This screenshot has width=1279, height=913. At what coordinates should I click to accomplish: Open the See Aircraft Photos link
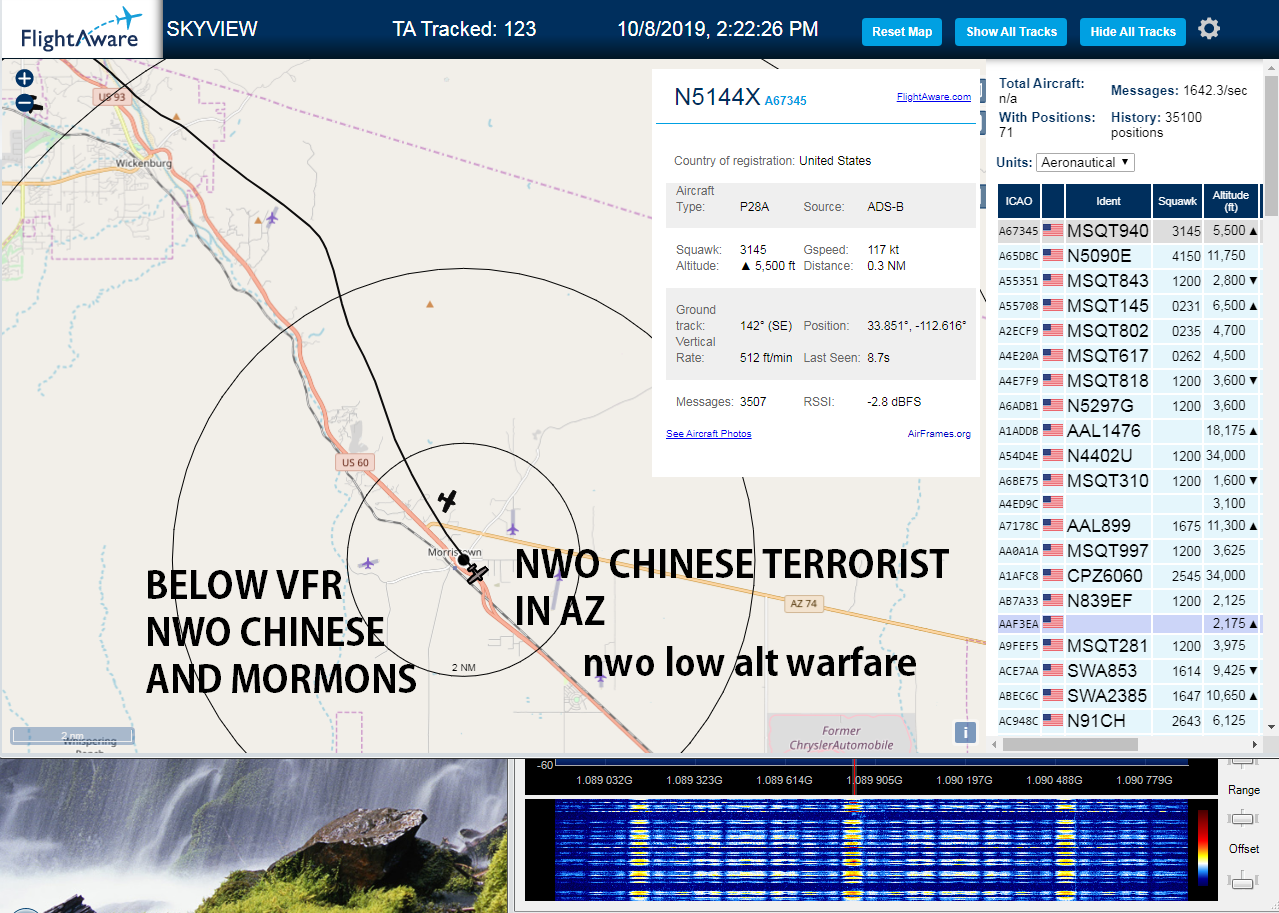click(x=708, y=434)
